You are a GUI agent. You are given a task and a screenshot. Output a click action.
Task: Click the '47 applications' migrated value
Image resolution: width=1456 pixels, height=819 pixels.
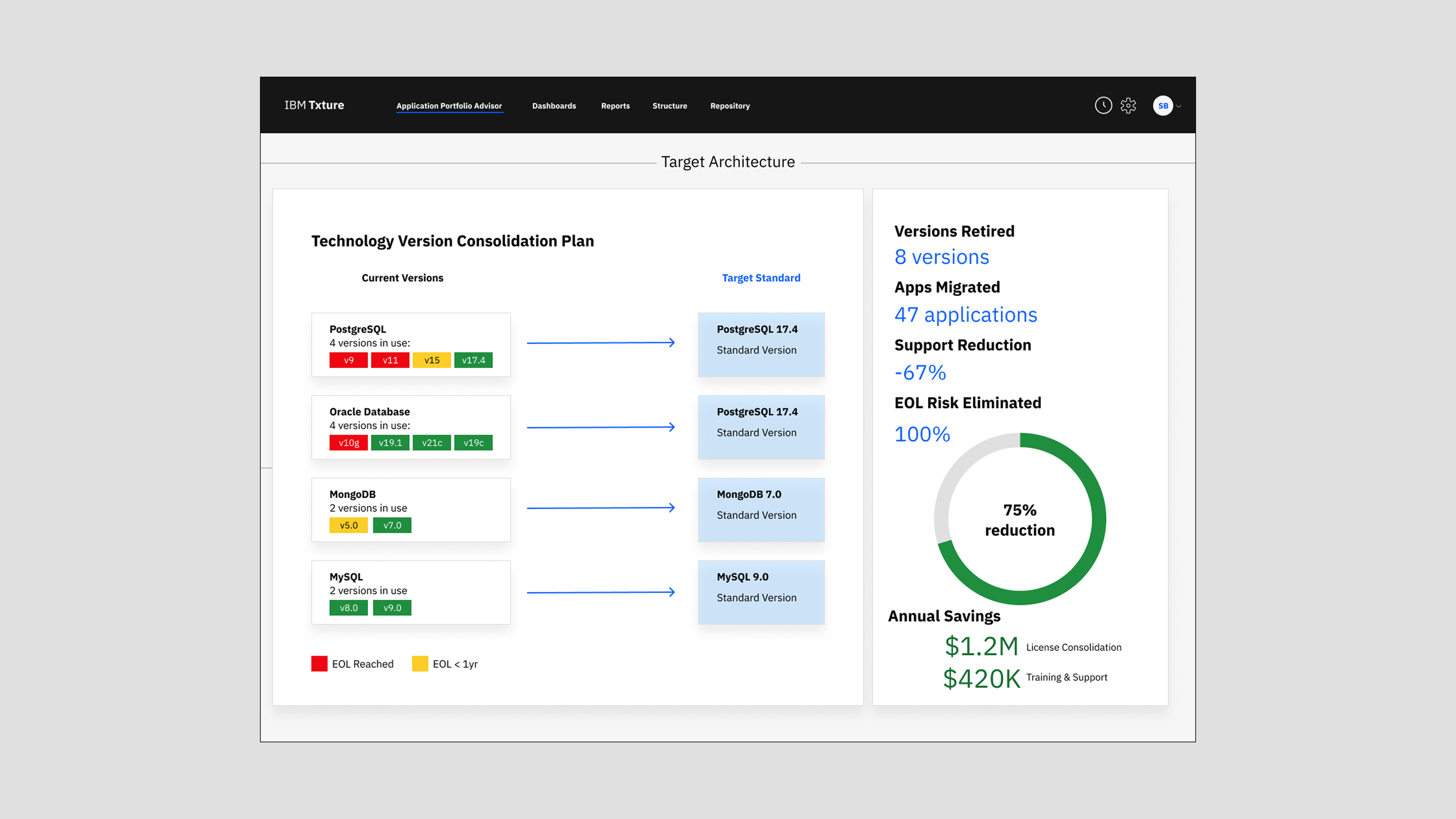pos(965,315)
